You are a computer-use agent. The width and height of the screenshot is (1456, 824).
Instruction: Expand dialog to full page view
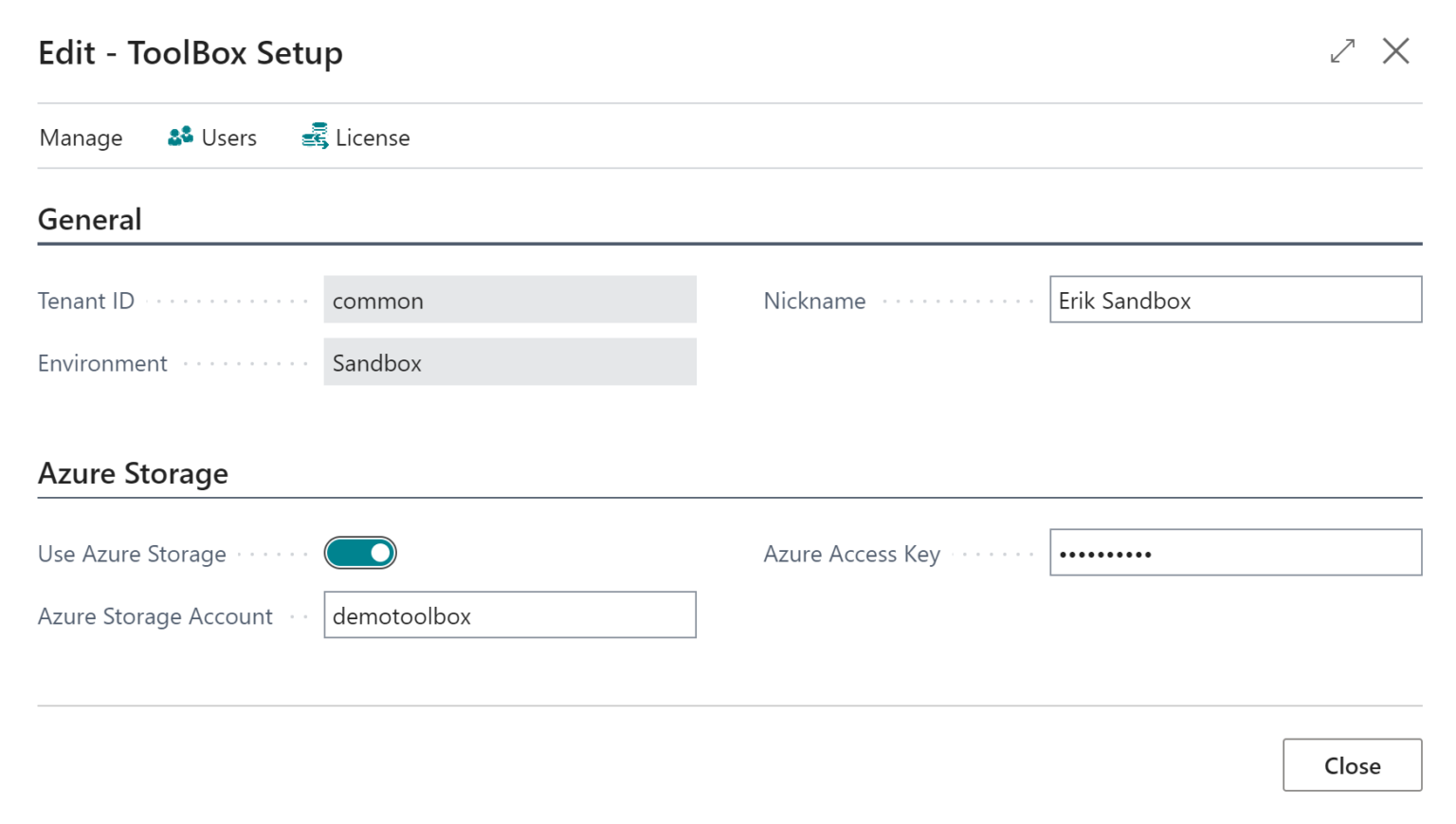click(1340, 52)
